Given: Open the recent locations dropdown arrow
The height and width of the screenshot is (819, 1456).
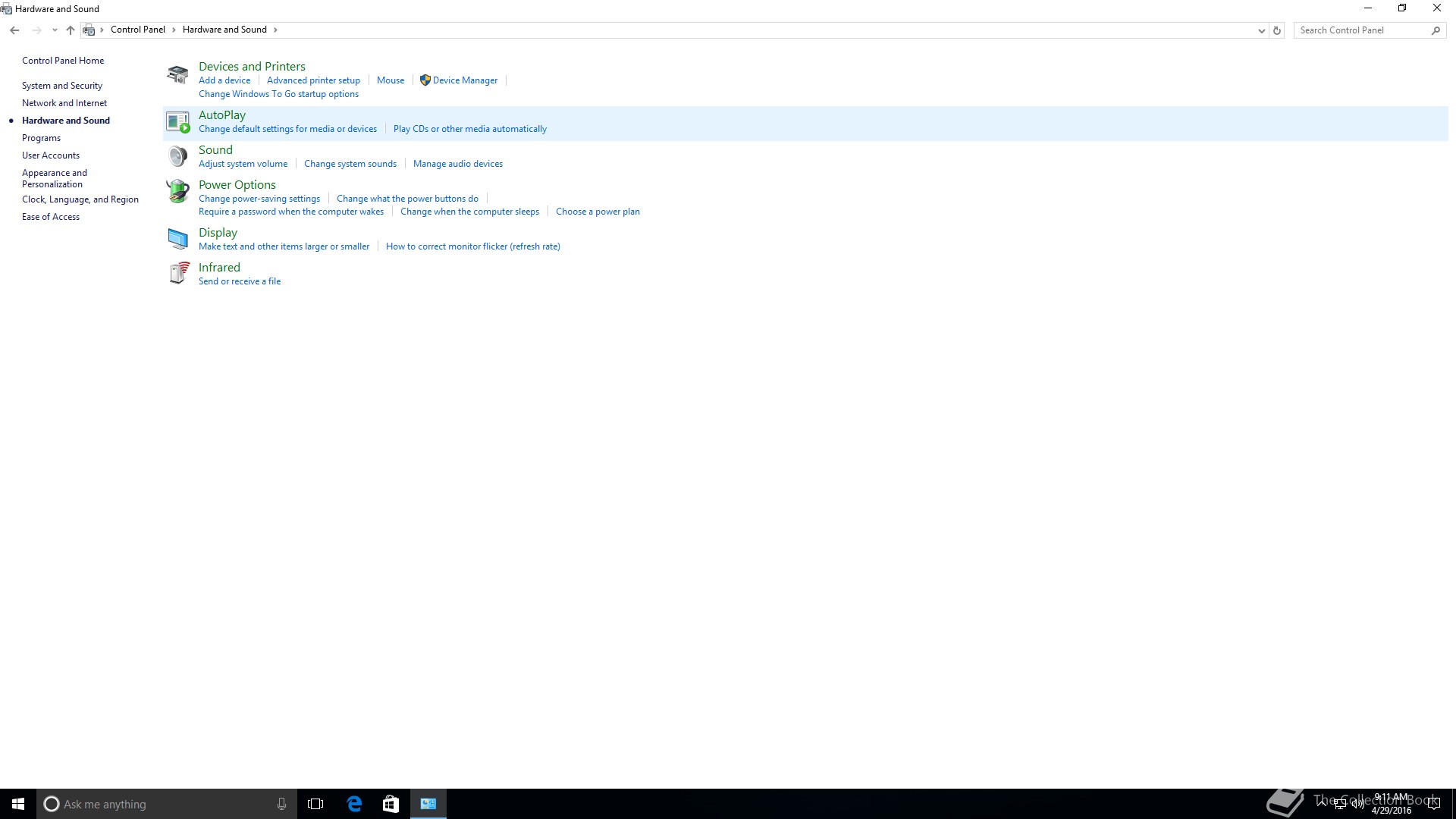Looking at the screenshot, I should pyautogui.click(x=55, y=30).
